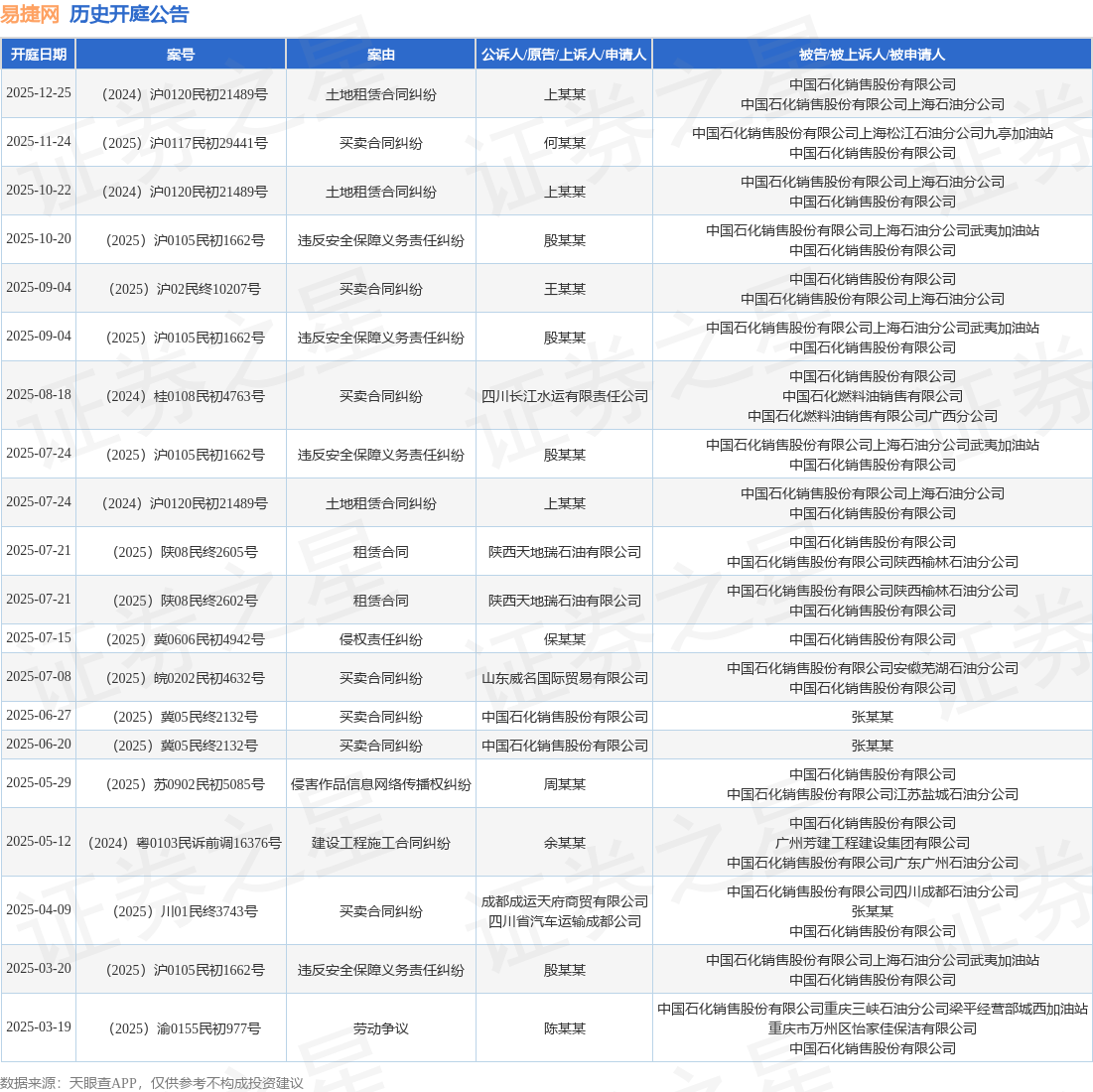This screenshot has width=1093, height=1092.
Task: Select plaintiff 王某某
Action: [x=565, y=289]
